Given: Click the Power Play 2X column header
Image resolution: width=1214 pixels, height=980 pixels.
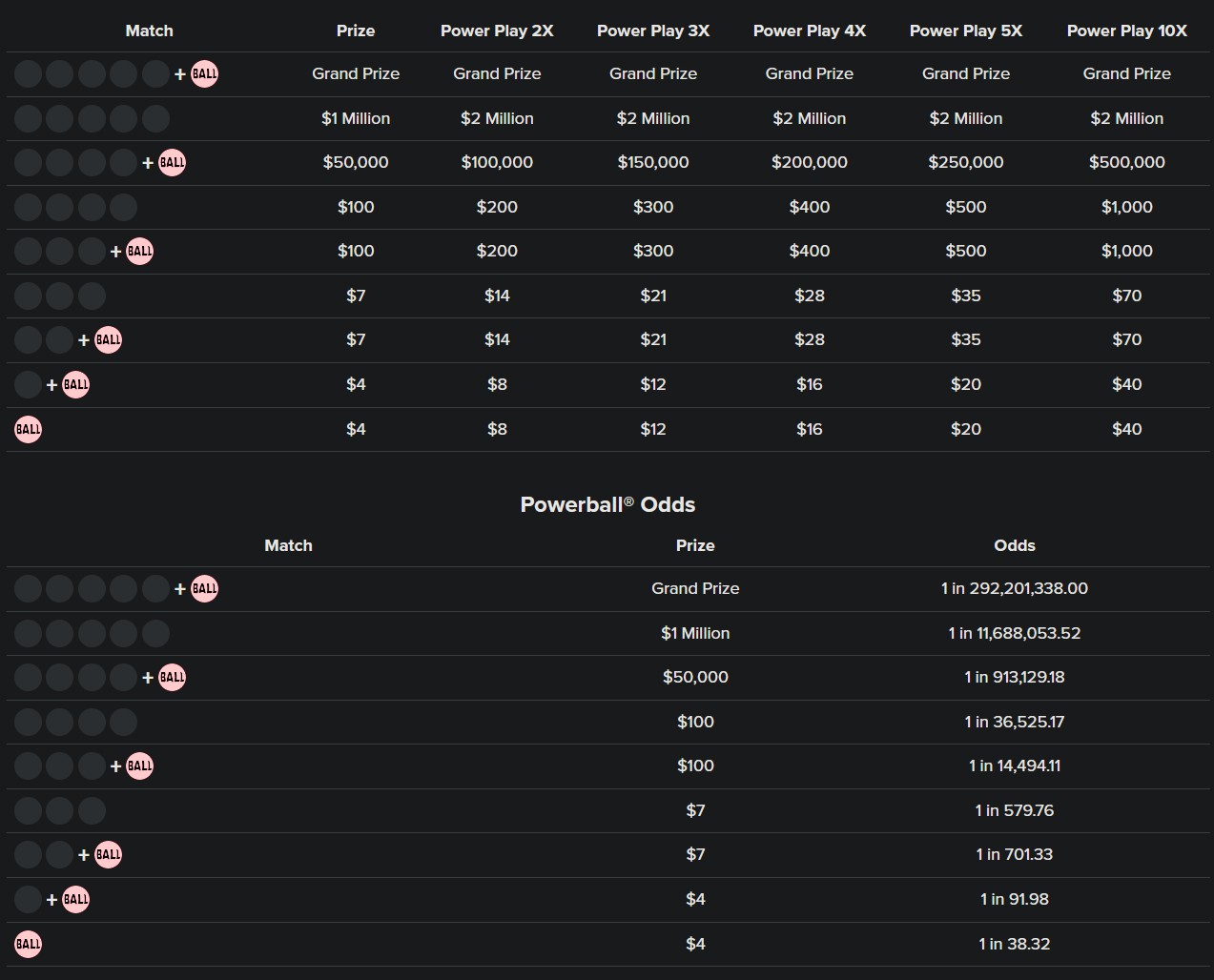Looking at the screenshot, I should 497,31.
